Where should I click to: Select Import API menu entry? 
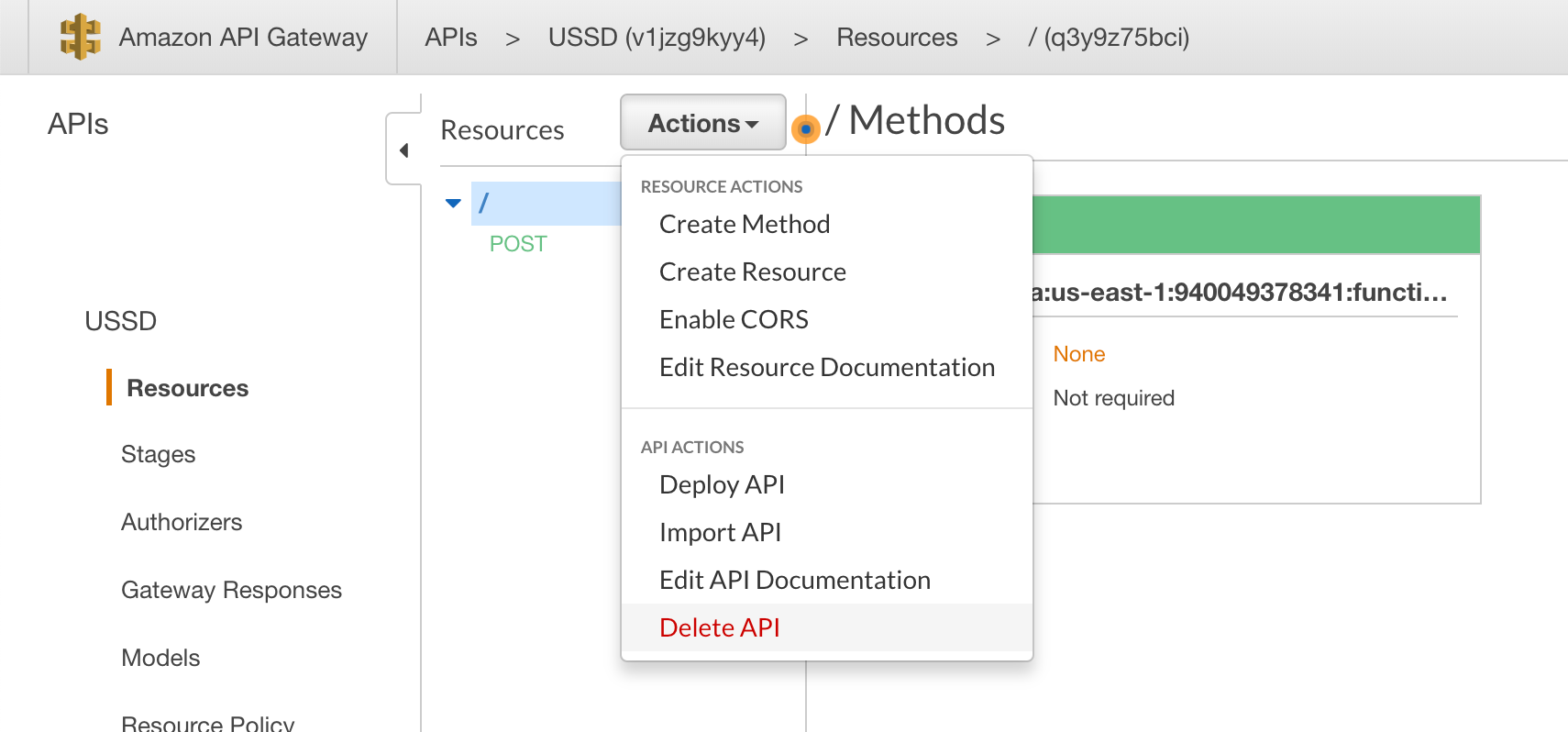[720, 532]
